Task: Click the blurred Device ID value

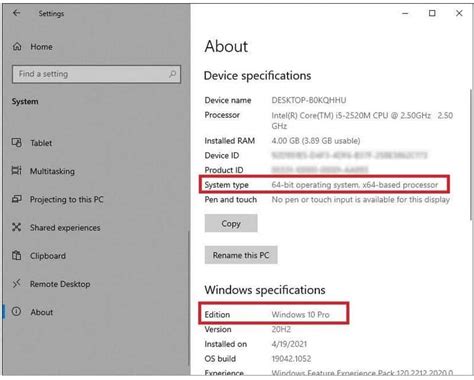Action: pos(349,155)
